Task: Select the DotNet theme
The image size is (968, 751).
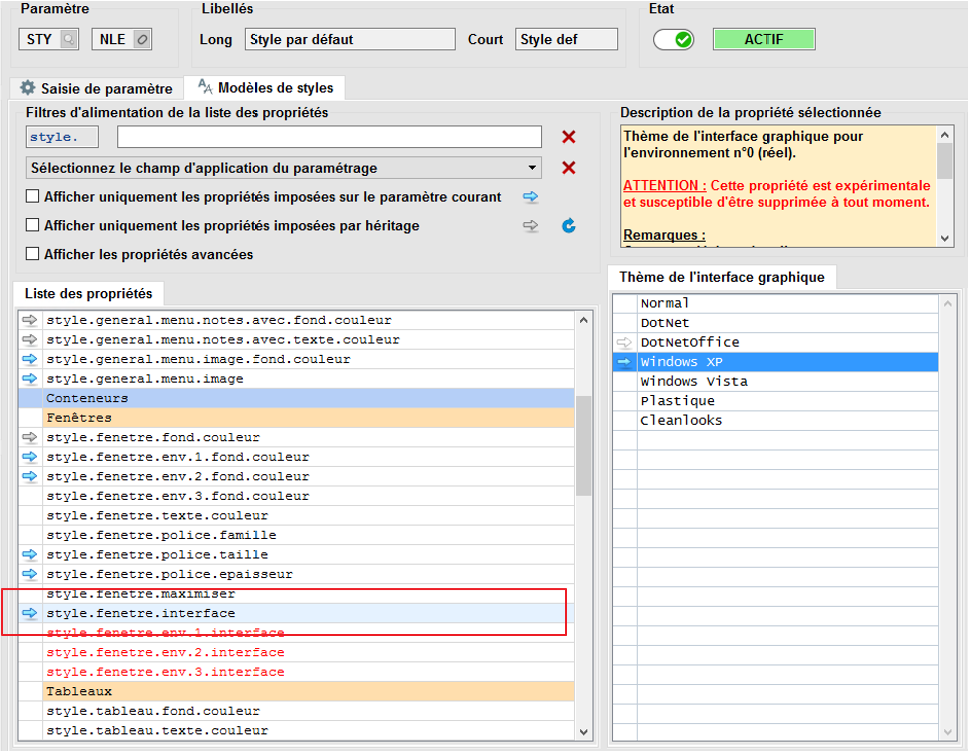Action: (x=787, y=323)
